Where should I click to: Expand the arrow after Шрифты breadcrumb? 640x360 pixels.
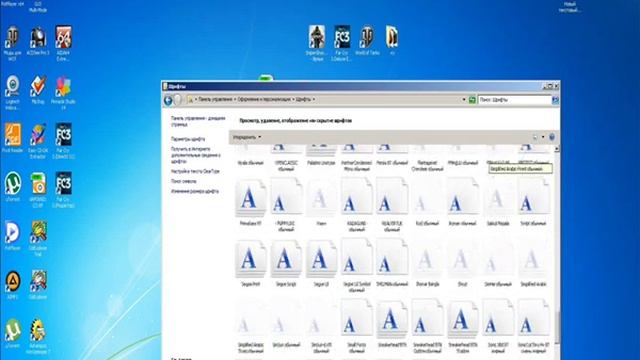point(313,99)
